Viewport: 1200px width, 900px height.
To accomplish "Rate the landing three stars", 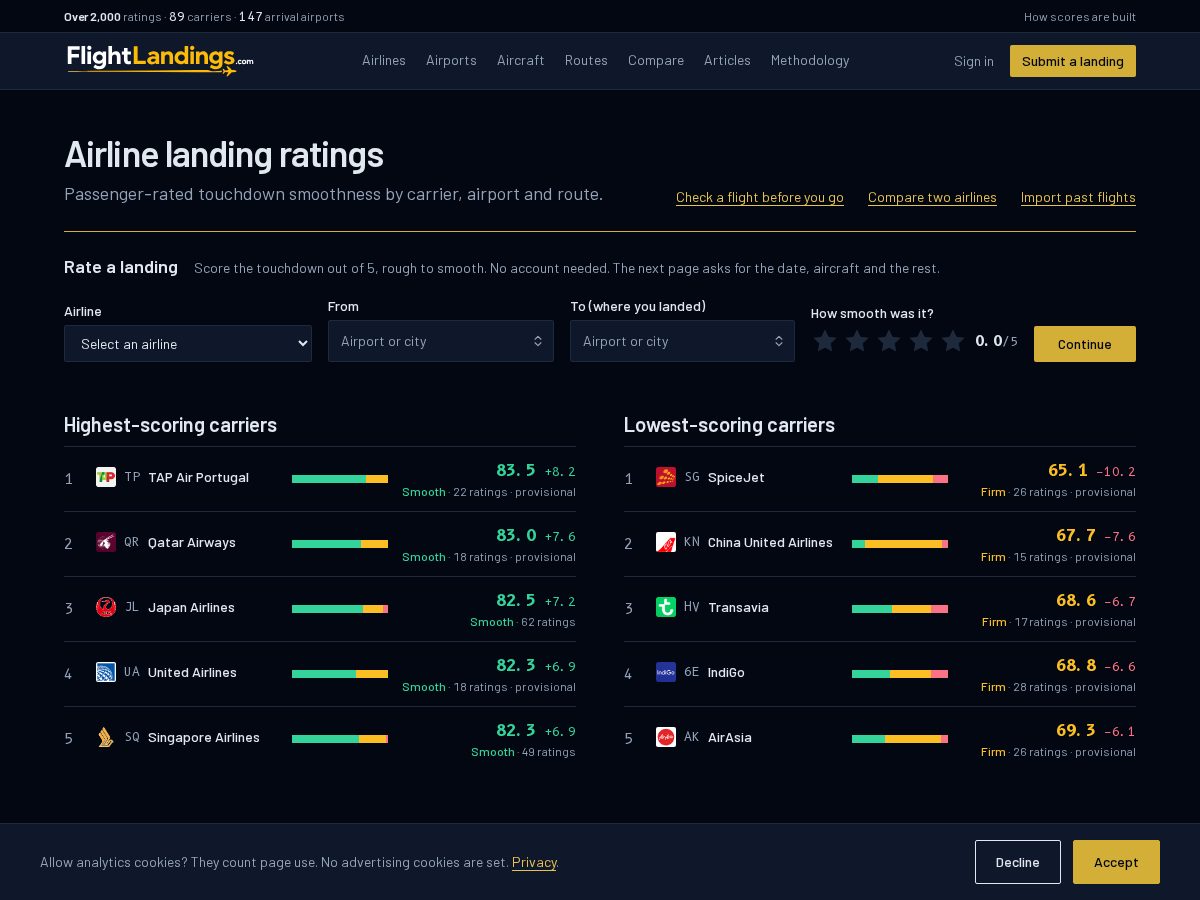I will (x=889, y=341).
